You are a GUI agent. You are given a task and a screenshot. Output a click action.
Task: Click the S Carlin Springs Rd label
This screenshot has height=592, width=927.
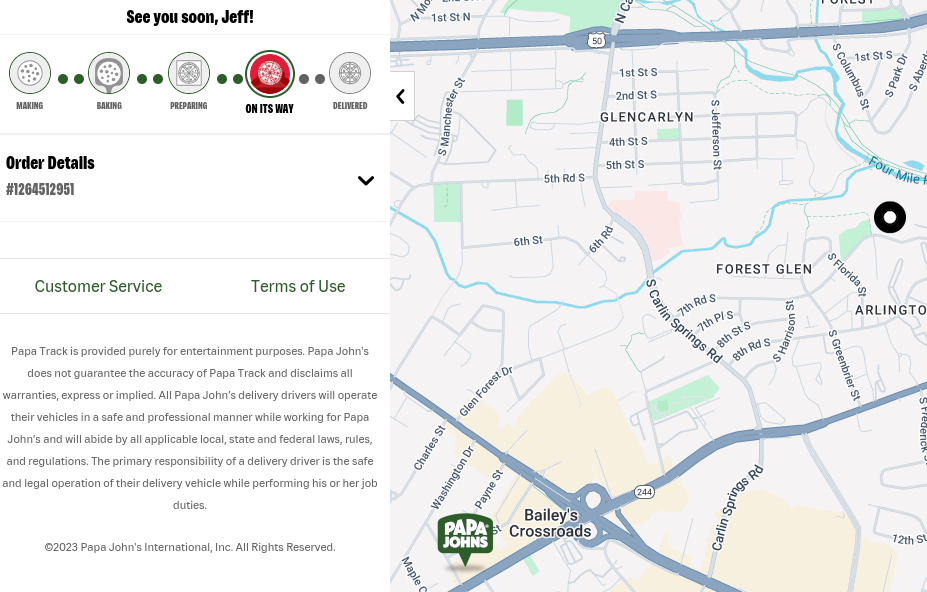[684, 321]
